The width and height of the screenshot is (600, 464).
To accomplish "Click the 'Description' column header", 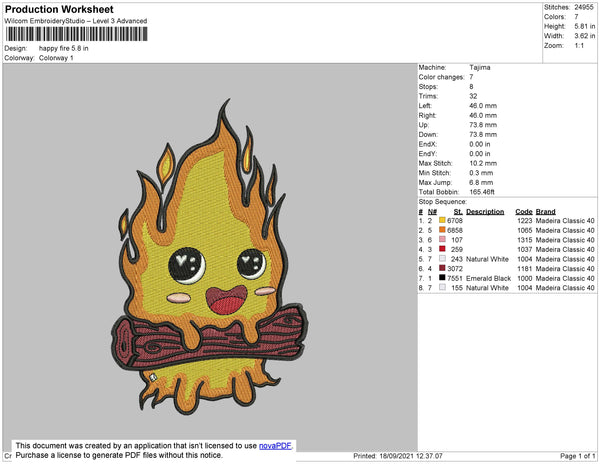I will pyautogui.click(x=485, y=212).
